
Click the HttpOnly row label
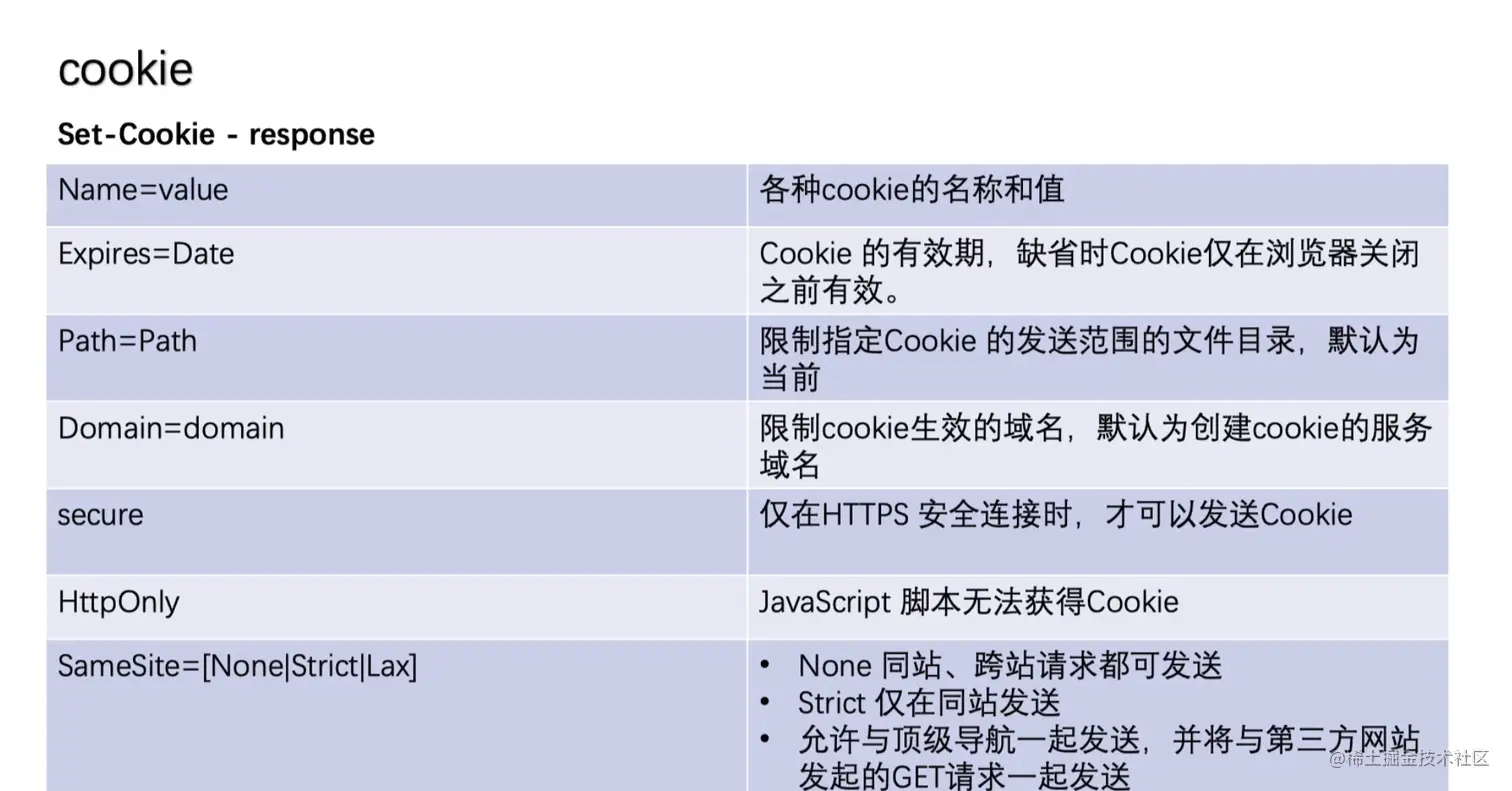pos(118,602)
